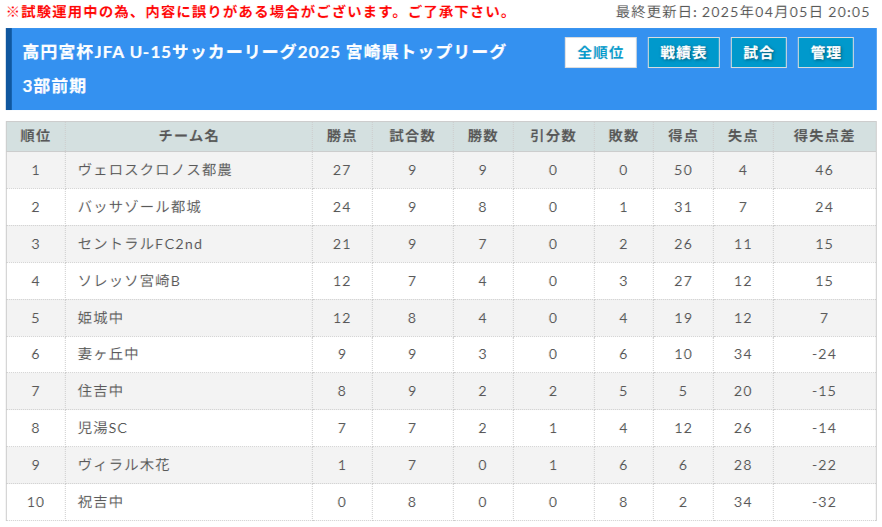Click 児湯SC in the table
Image resolution: width=882 pixels, height=527 pixels.
coord(102,428)
